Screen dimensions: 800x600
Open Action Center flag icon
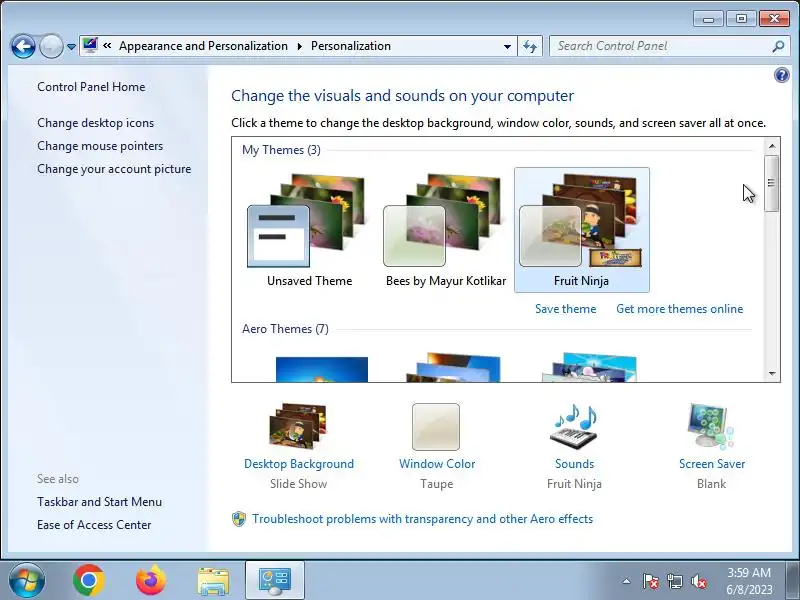point(651,581)
